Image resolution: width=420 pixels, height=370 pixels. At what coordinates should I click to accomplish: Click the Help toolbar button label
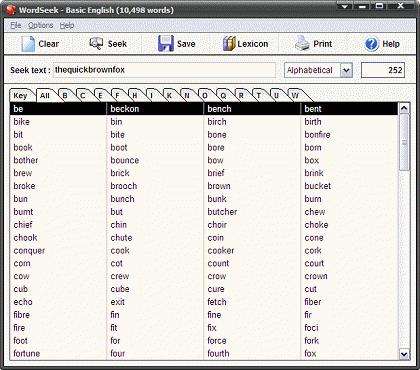pyautogui.click(x=391, y=44)
